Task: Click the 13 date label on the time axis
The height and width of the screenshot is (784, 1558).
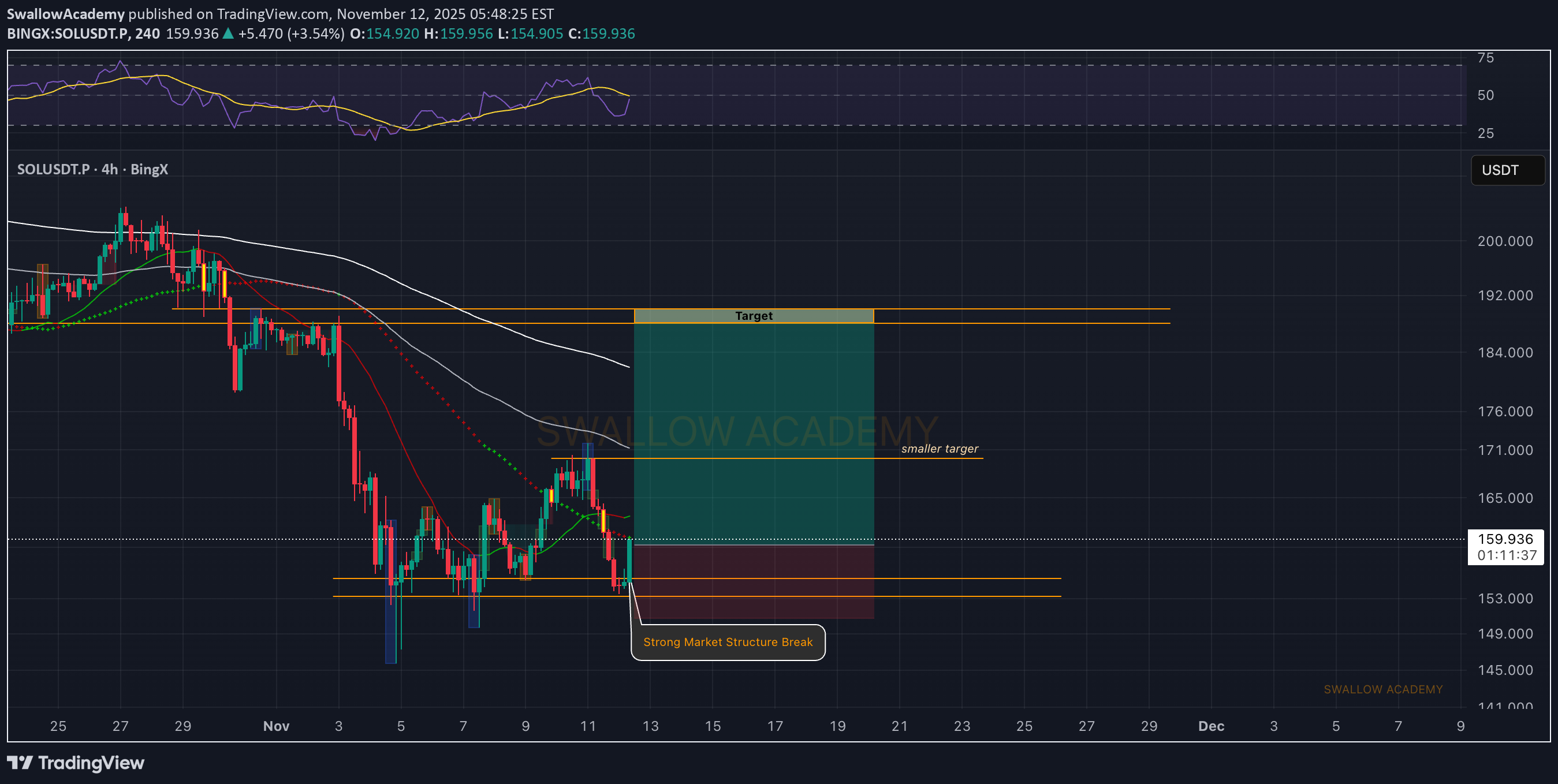Action: pos(650,726)
